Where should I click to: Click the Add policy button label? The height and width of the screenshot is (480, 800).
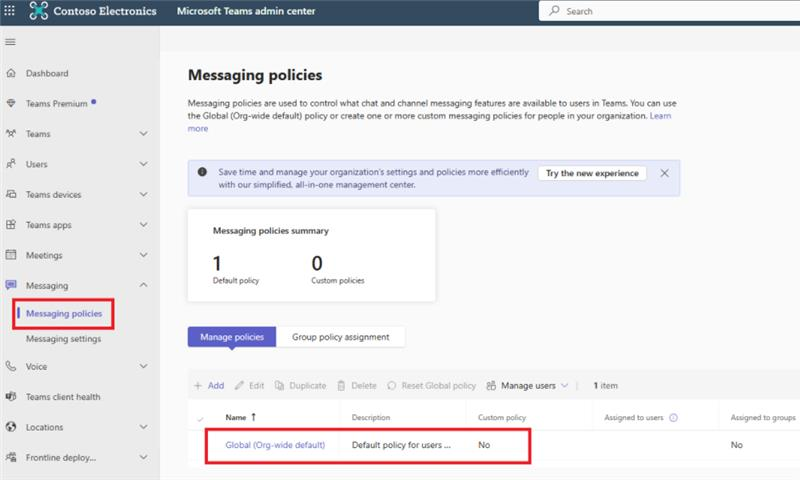click(216, 386)
